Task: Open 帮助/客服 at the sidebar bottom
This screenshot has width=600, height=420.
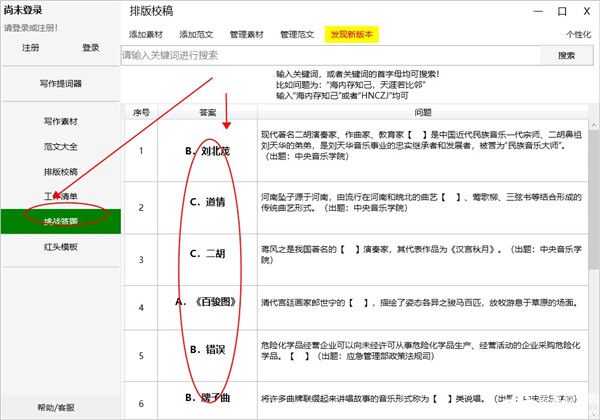Action: coord(60,407)
